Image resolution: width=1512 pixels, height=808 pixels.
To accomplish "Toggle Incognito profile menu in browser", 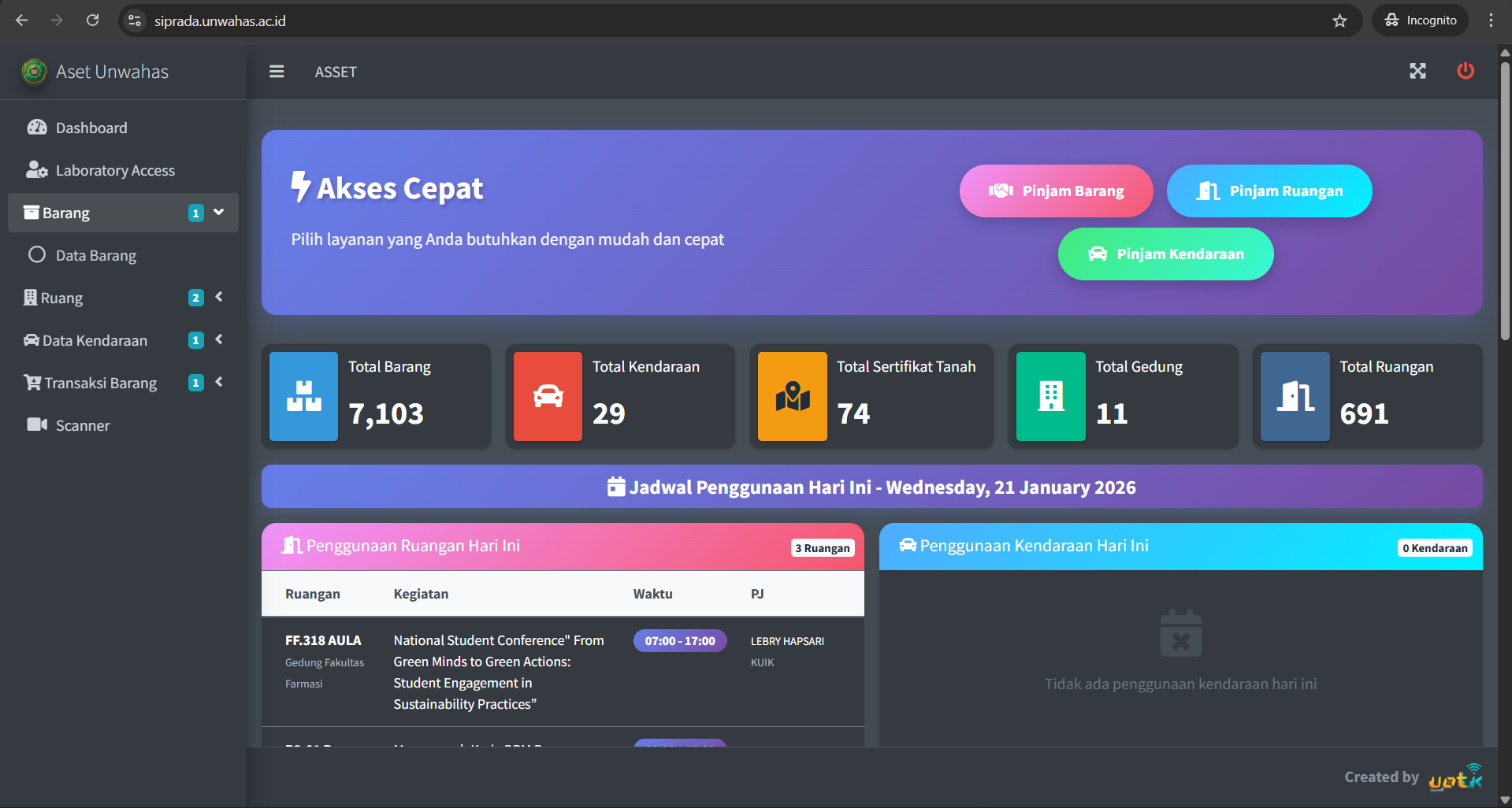I will [1420, 20].
